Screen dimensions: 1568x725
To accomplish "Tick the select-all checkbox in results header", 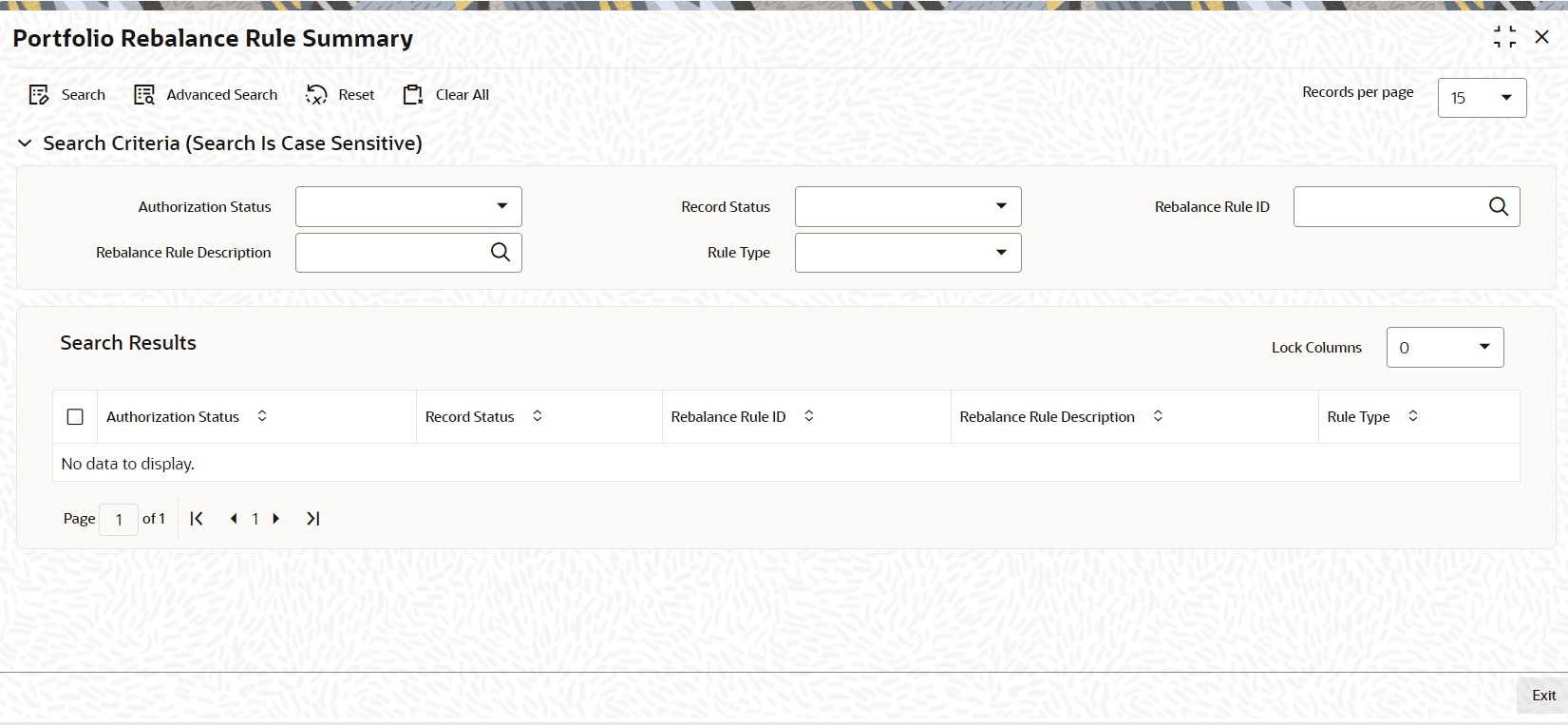I will 75,416.
